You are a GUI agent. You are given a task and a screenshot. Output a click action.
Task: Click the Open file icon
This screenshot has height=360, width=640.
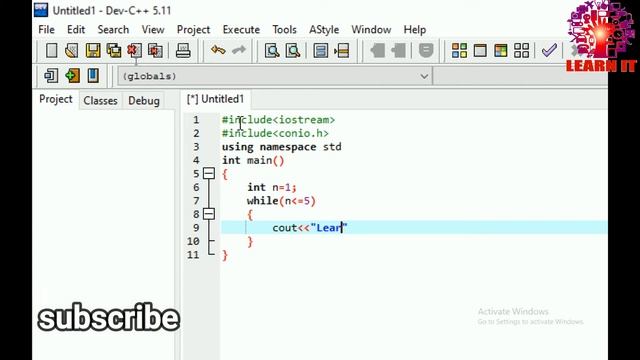click(x=72, y=51)
